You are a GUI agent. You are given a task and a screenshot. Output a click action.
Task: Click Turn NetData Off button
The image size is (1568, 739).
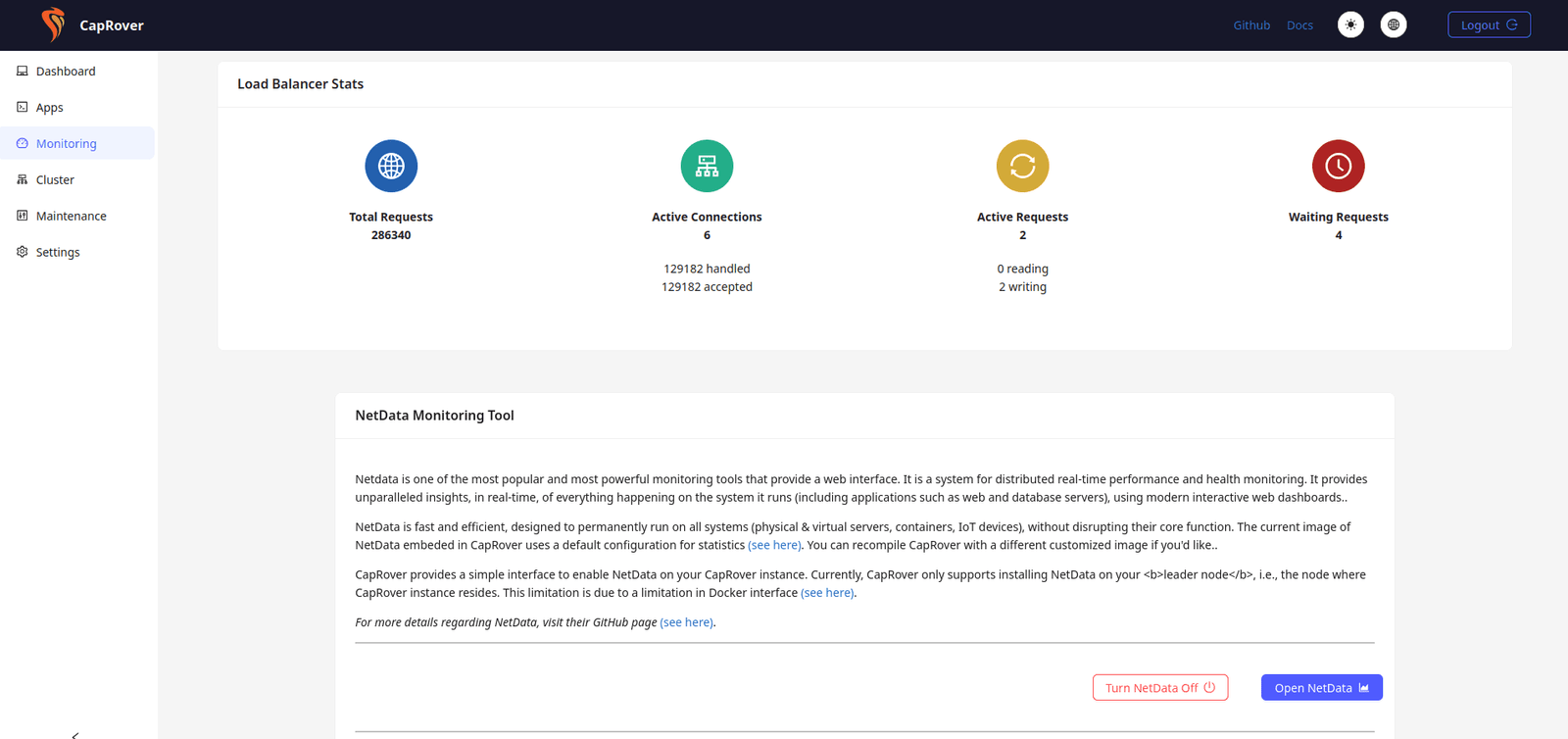tap(1160, 688)
